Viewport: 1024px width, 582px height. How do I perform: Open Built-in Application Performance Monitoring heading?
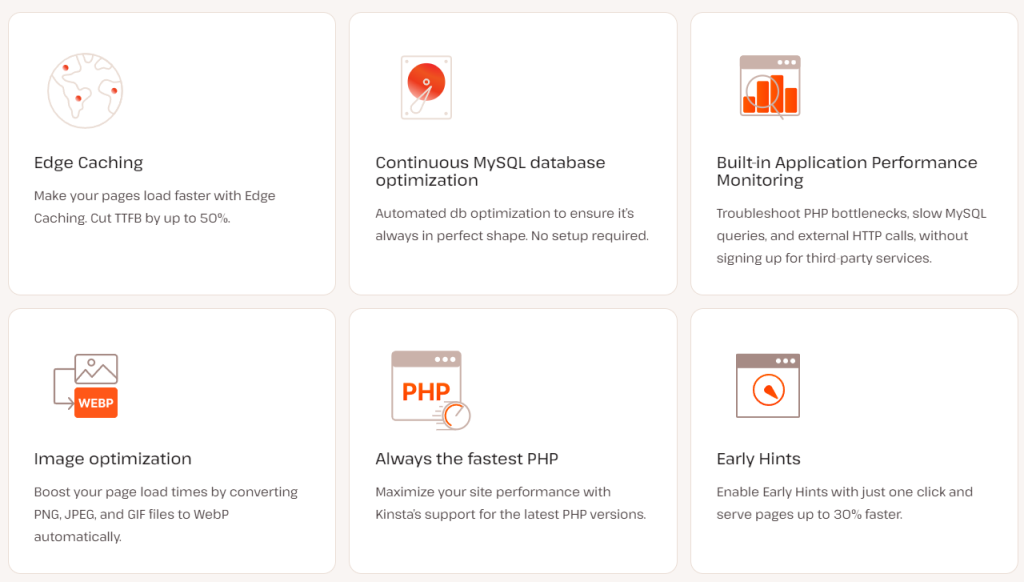(x=846, y=171)
